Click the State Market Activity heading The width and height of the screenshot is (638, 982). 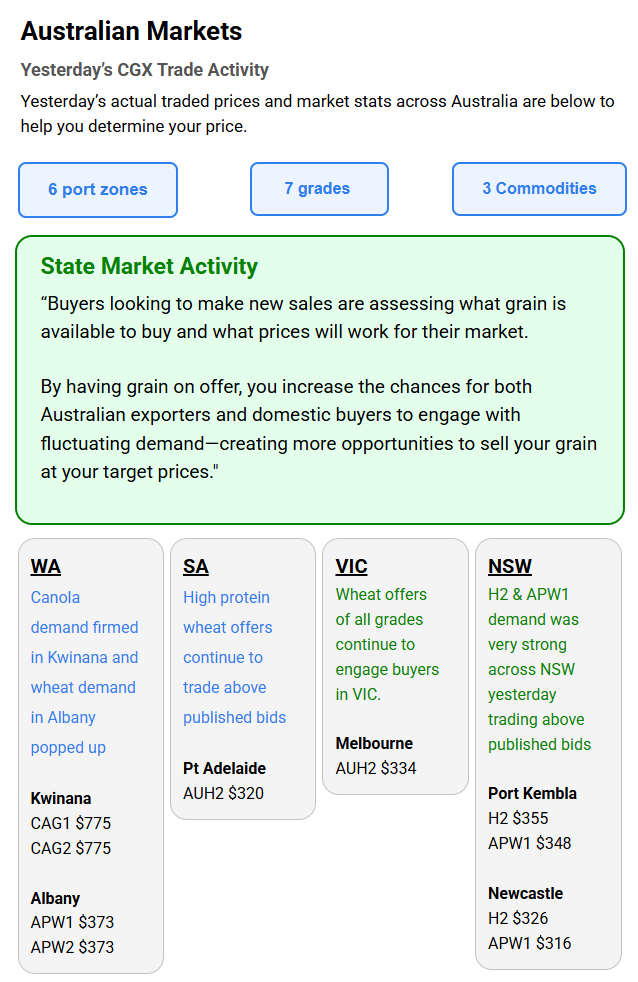coord(149,266)
